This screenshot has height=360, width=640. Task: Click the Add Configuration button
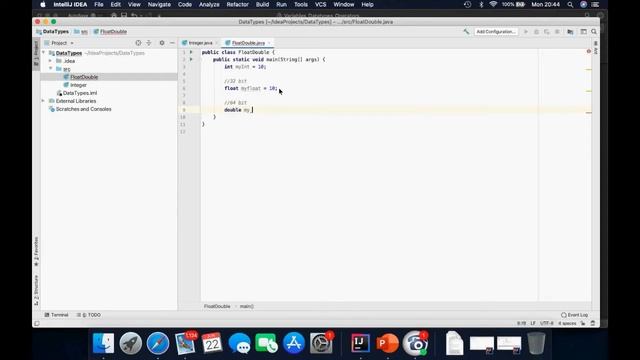tap(496, 31)
